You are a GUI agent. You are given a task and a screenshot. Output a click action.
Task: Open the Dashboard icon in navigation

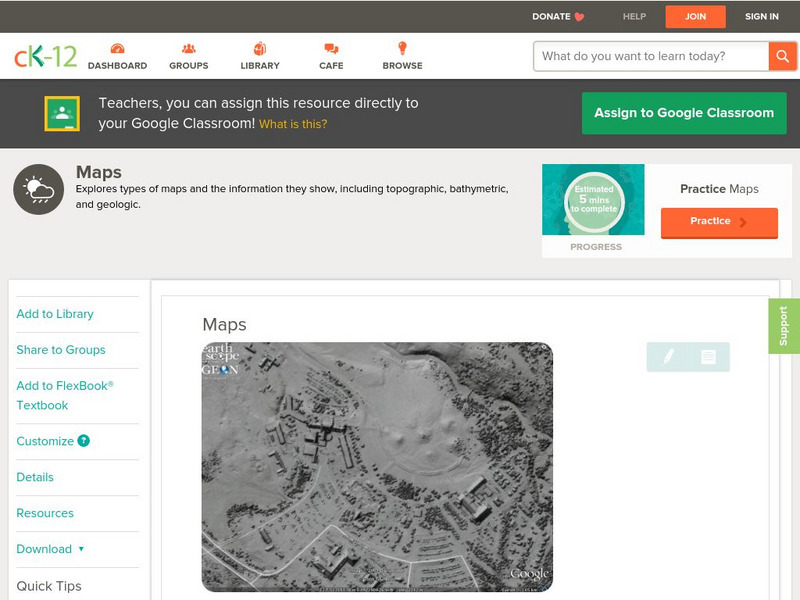click(117, 49)
